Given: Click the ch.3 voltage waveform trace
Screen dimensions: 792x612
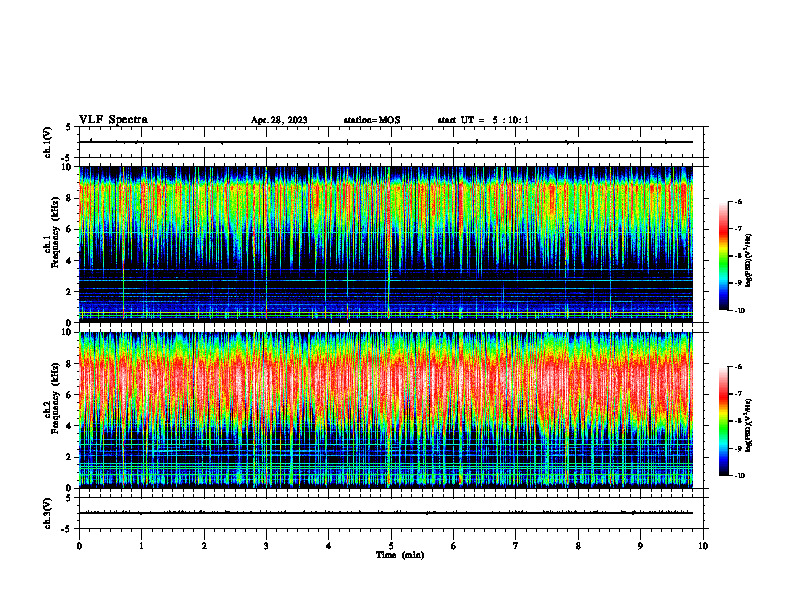Looking at the screenshot, I should click(386, 513).
